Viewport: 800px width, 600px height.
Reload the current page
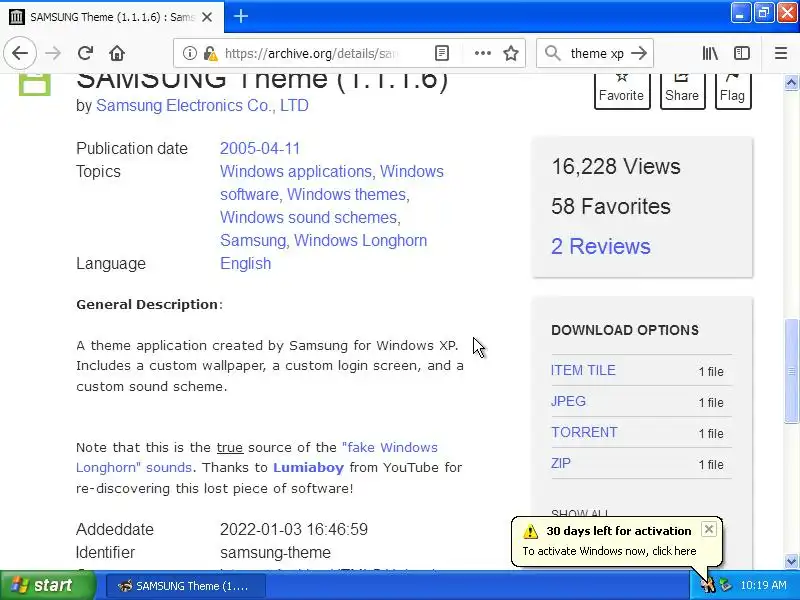click(x=85, y=53)
